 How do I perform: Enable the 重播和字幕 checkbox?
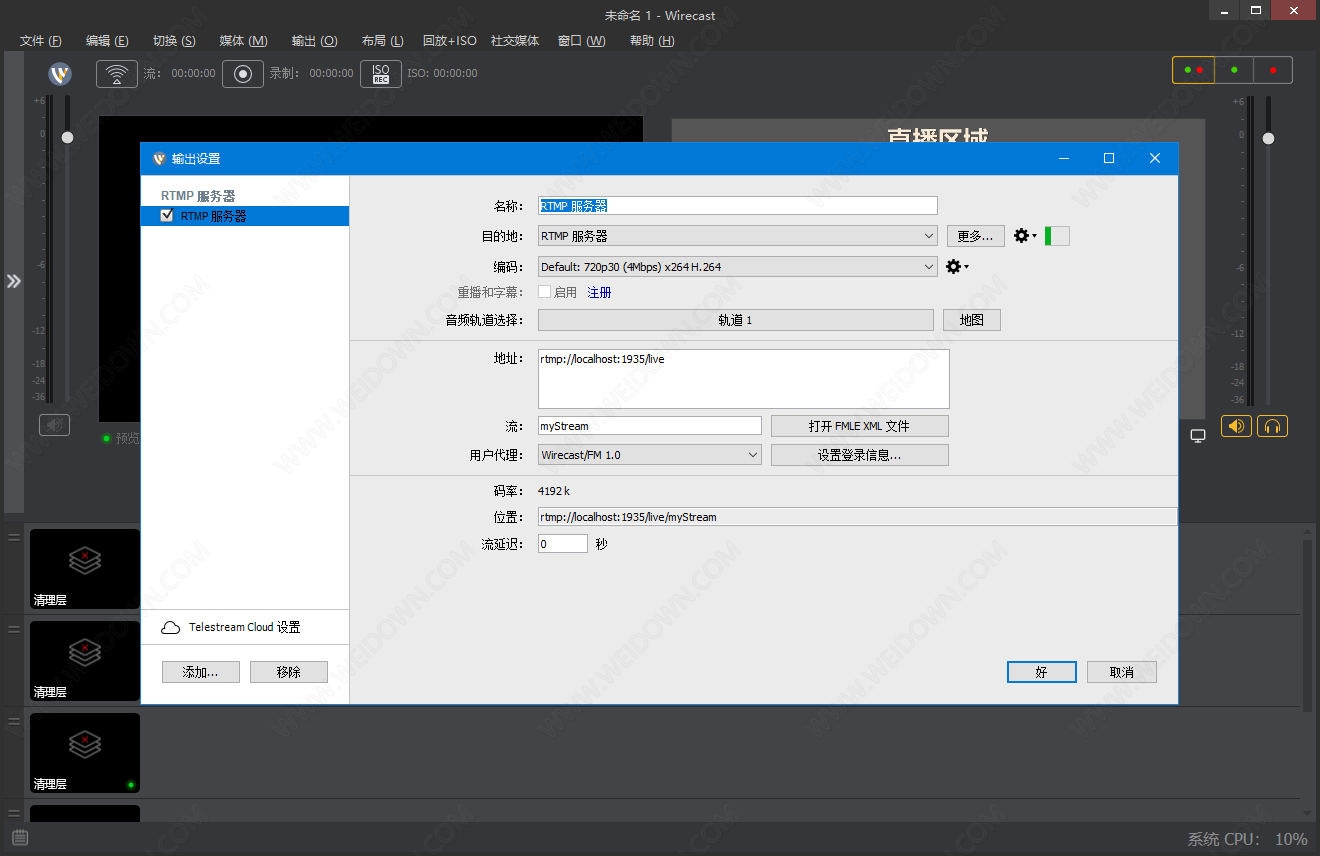point(545,293)
